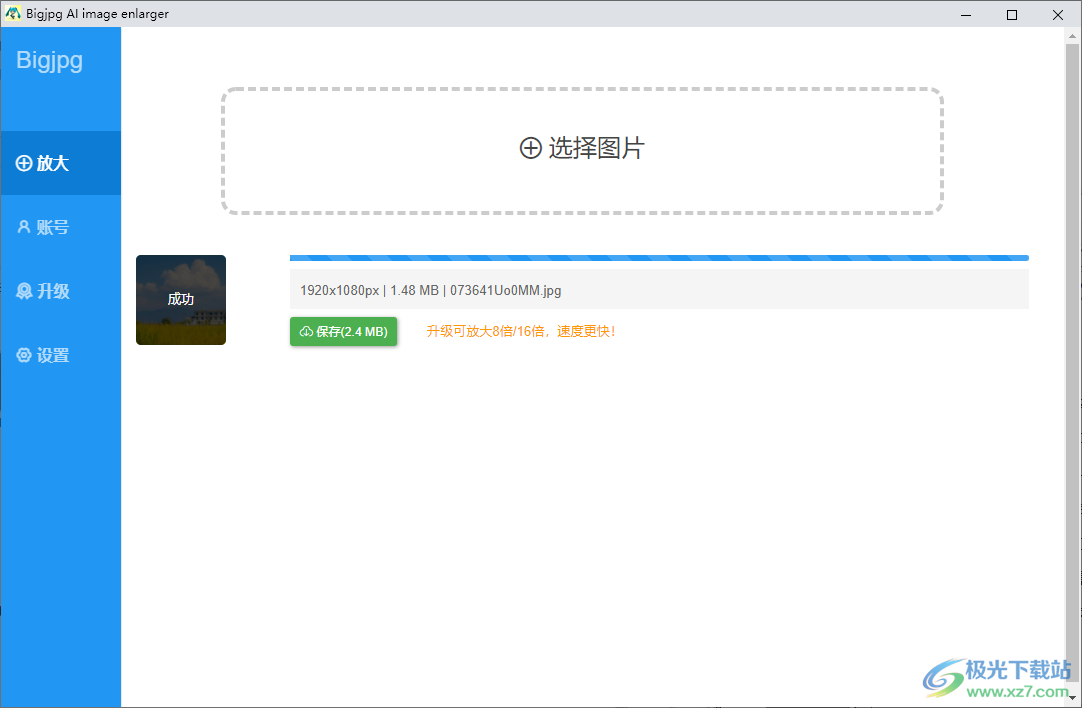
Task: Click the scrollbar up arrow
Action: 1074,35
